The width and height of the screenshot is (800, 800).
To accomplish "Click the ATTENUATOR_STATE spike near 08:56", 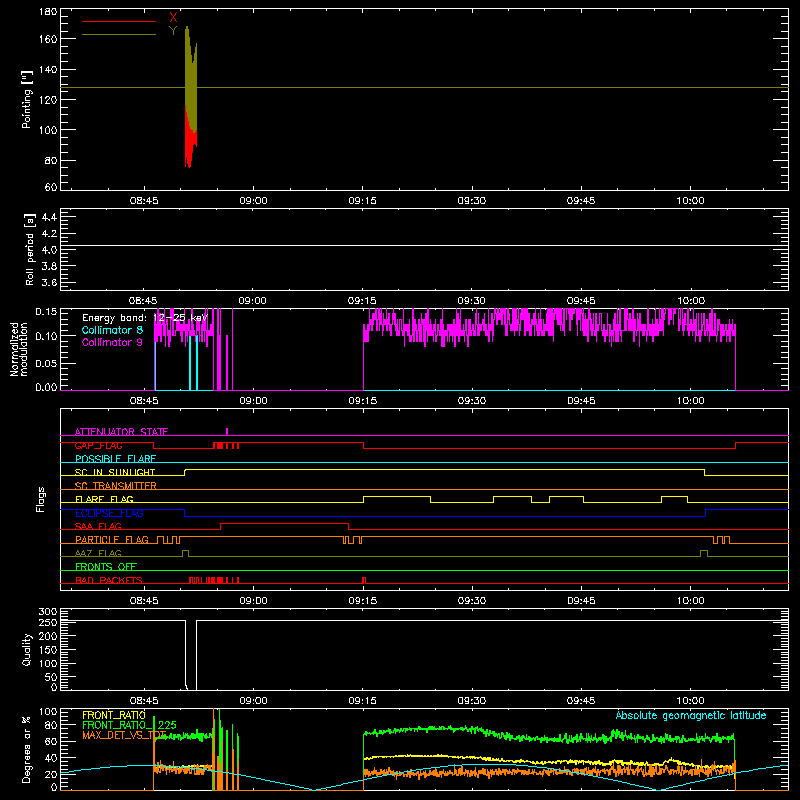I will 227,432.
